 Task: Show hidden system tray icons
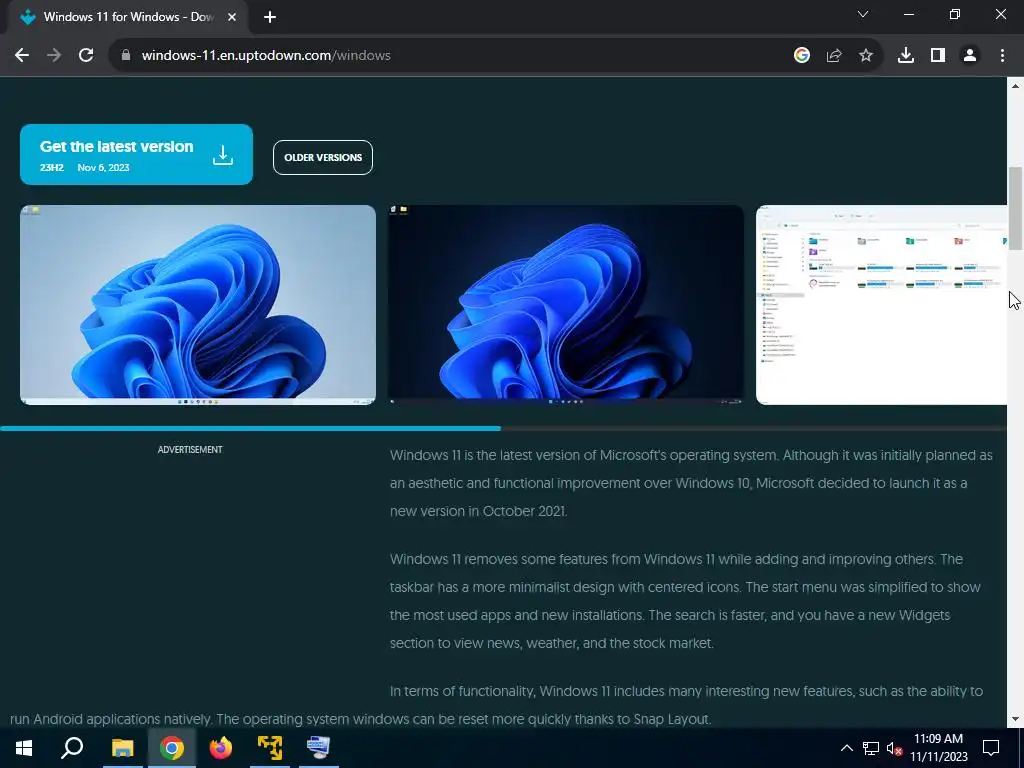[846, 748]
